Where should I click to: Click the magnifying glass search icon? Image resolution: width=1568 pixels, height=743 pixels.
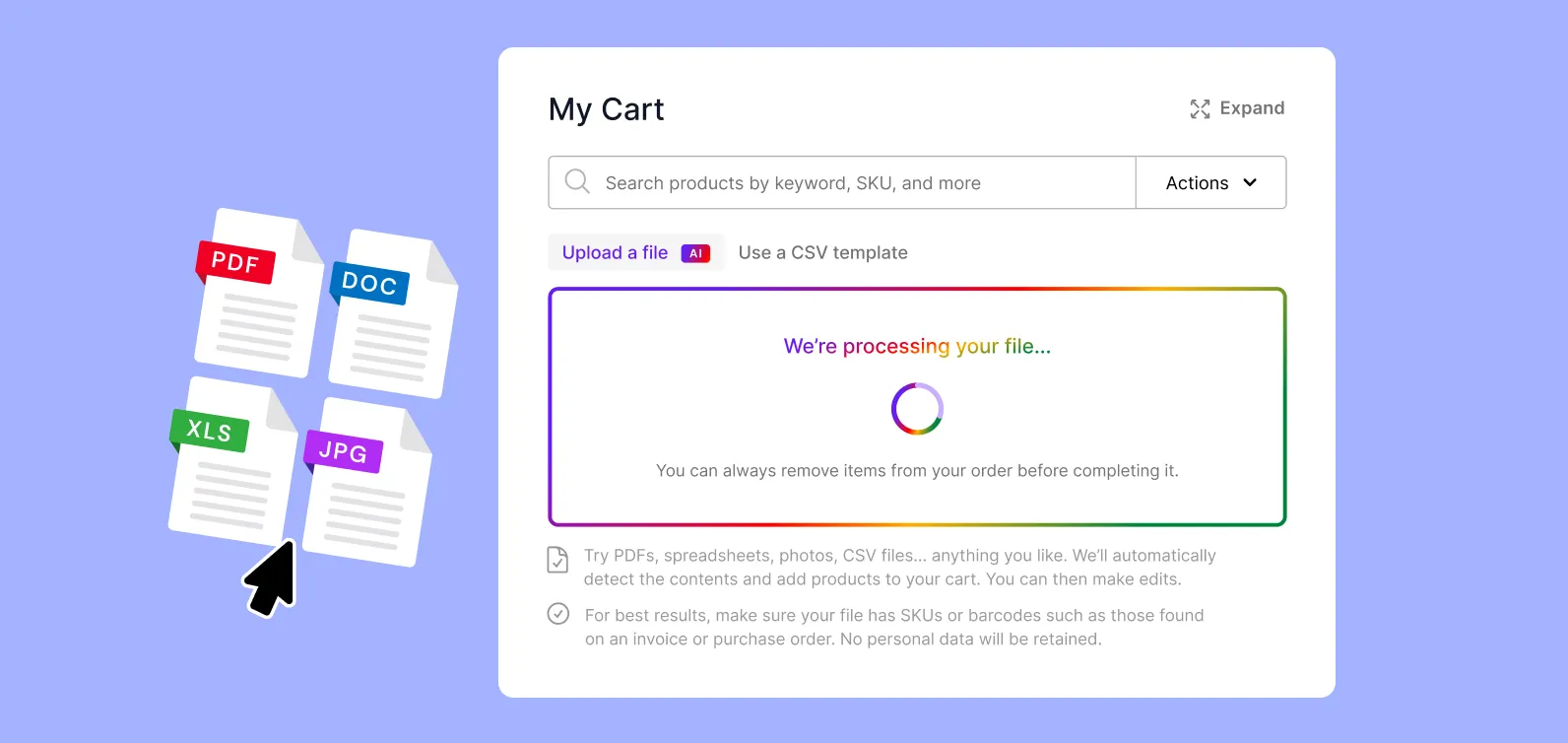tap(577, 181)
